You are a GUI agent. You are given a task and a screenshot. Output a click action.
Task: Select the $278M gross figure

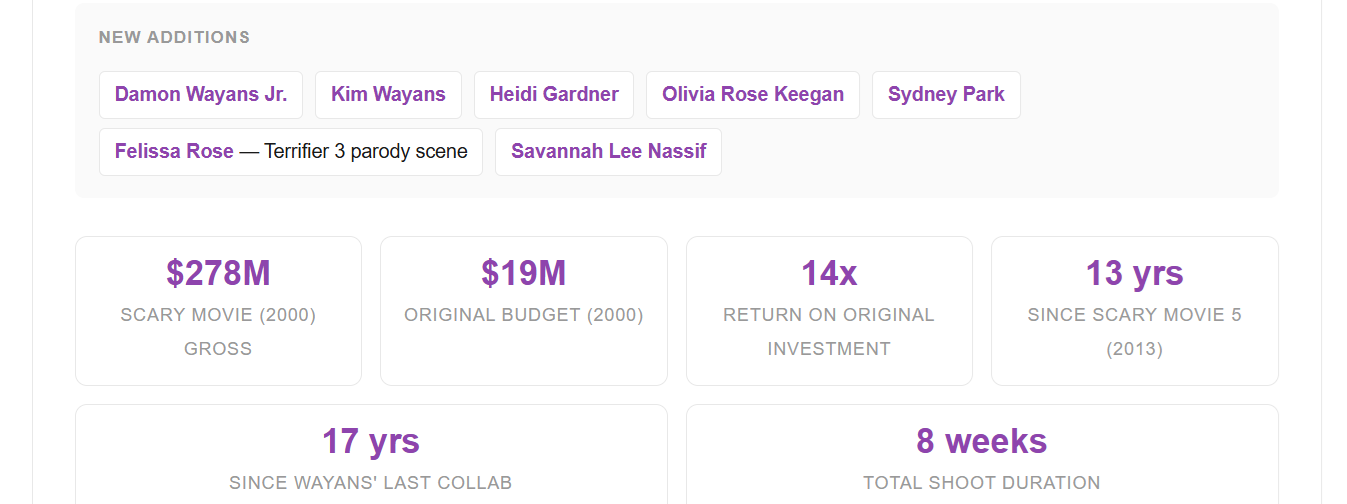[218, 273]
